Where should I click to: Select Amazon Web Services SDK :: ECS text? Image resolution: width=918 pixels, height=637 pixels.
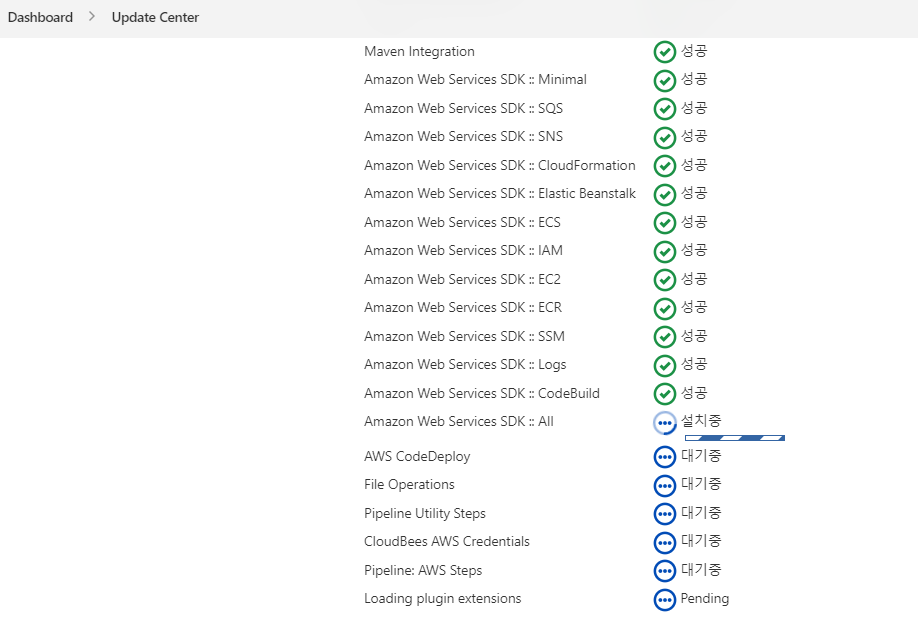click(463, 222)
